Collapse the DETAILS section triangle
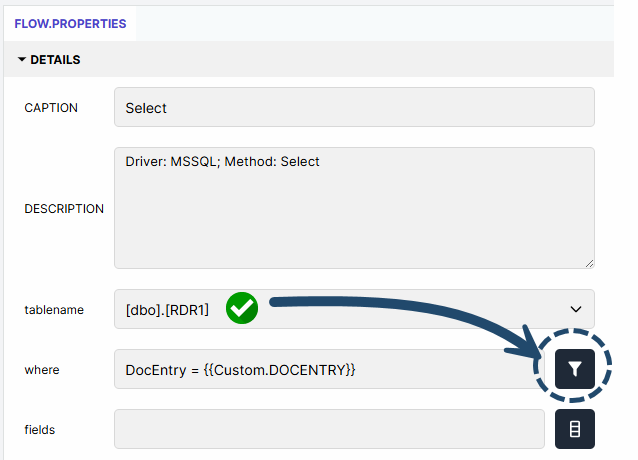Viewport: 638px width, 460px height. 22,59
